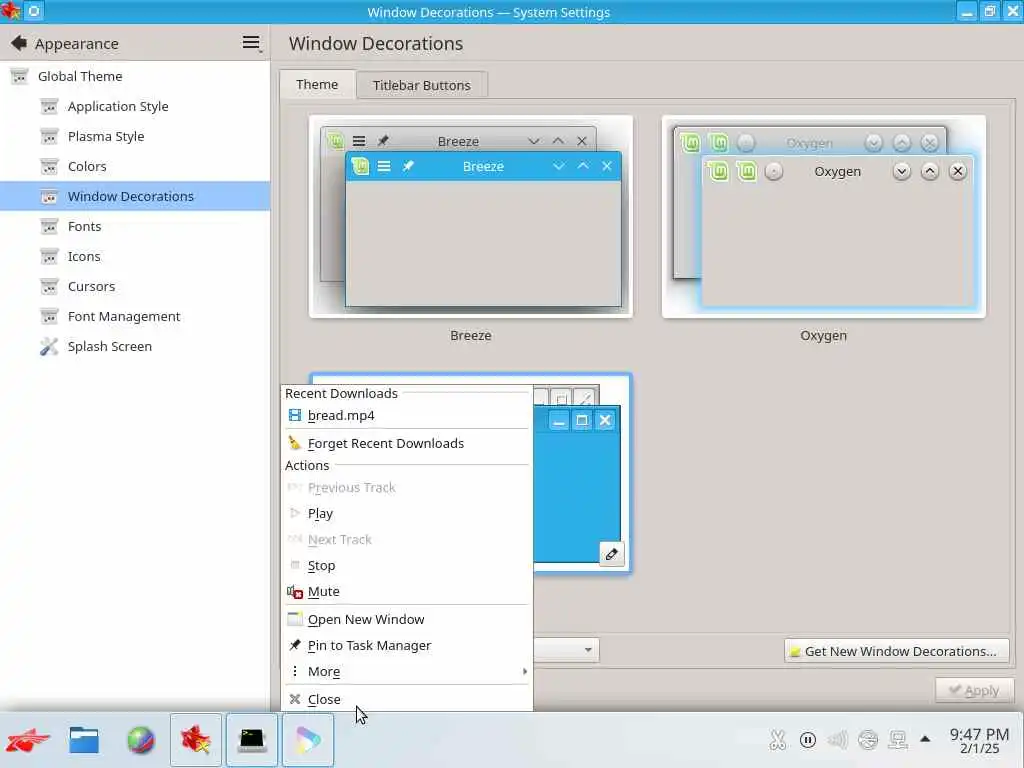Open the volume tray icon
1024x768 pixels.
point(838,740)
